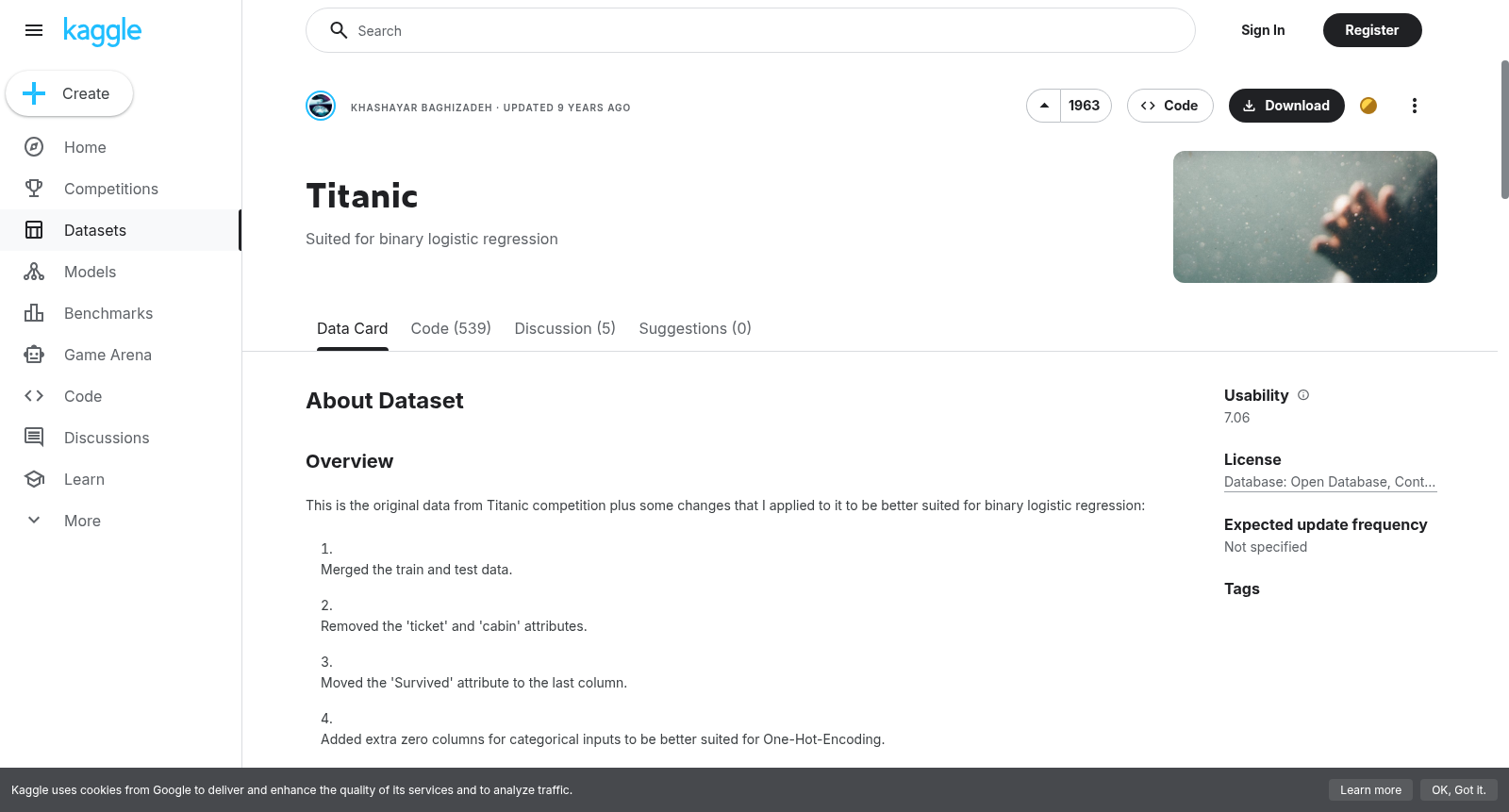
Task: Click the Discussions comment icon
Action: coord(34,438)
